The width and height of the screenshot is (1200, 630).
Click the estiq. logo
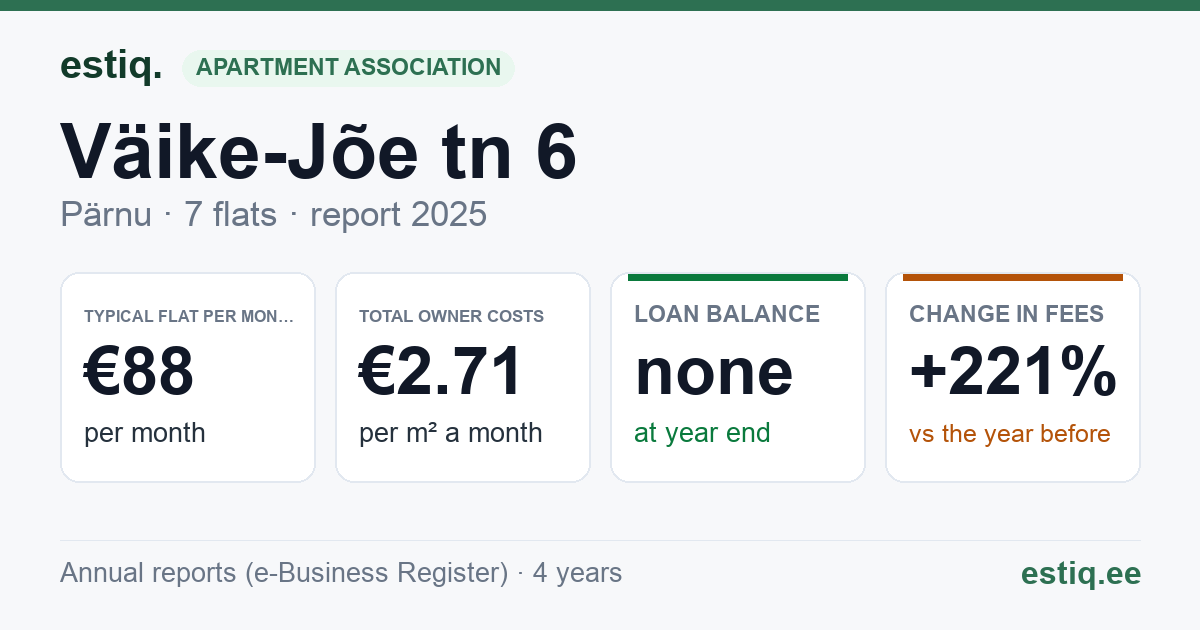coord(111,66)
